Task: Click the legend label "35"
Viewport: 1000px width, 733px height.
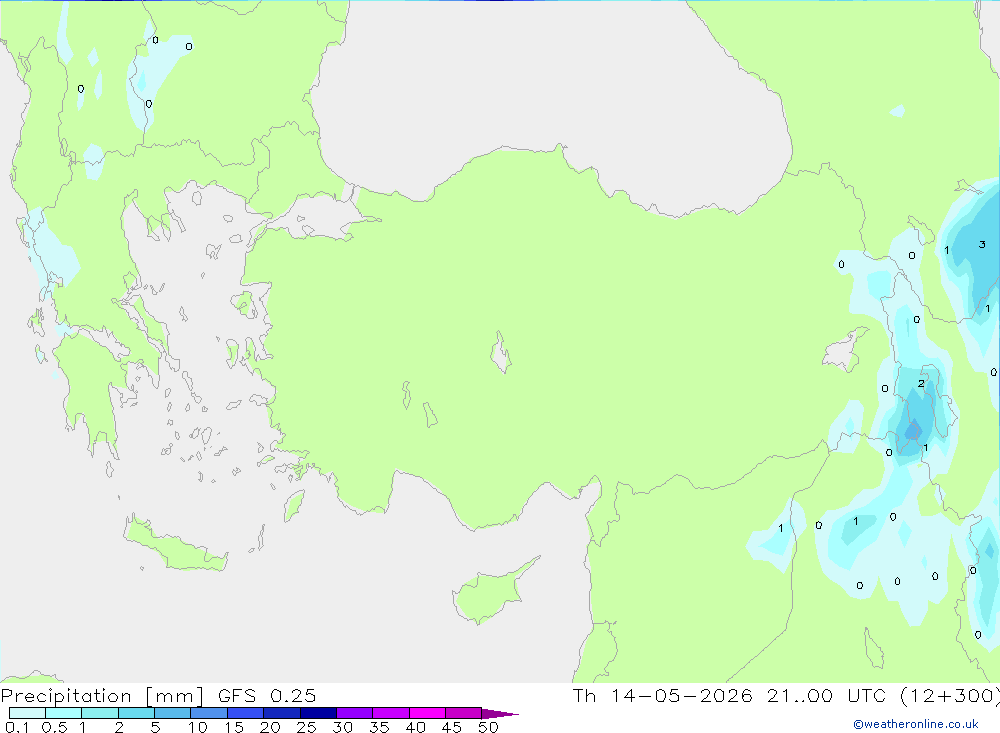Action: [379, 727]
